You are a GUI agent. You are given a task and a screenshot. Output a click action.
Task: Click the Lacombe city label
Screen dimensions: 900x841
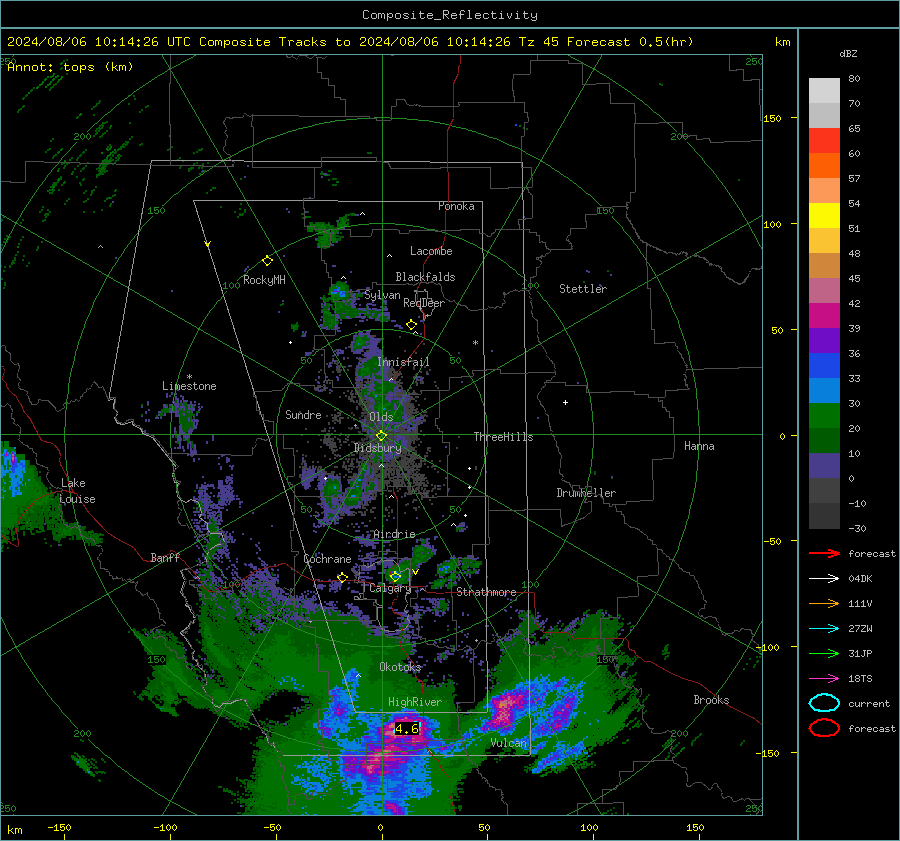431,251
